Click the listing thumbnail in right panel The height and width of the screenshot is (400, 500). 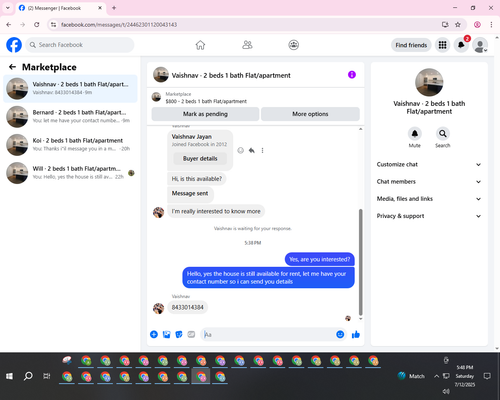tap(429, 82)
